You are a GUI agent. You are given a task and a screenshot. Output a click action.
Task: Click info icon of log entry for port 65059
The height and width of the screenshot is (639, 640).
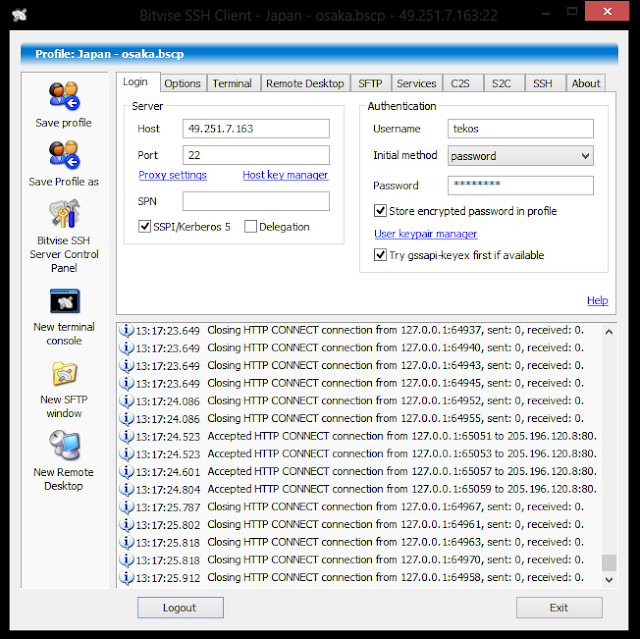127,489
